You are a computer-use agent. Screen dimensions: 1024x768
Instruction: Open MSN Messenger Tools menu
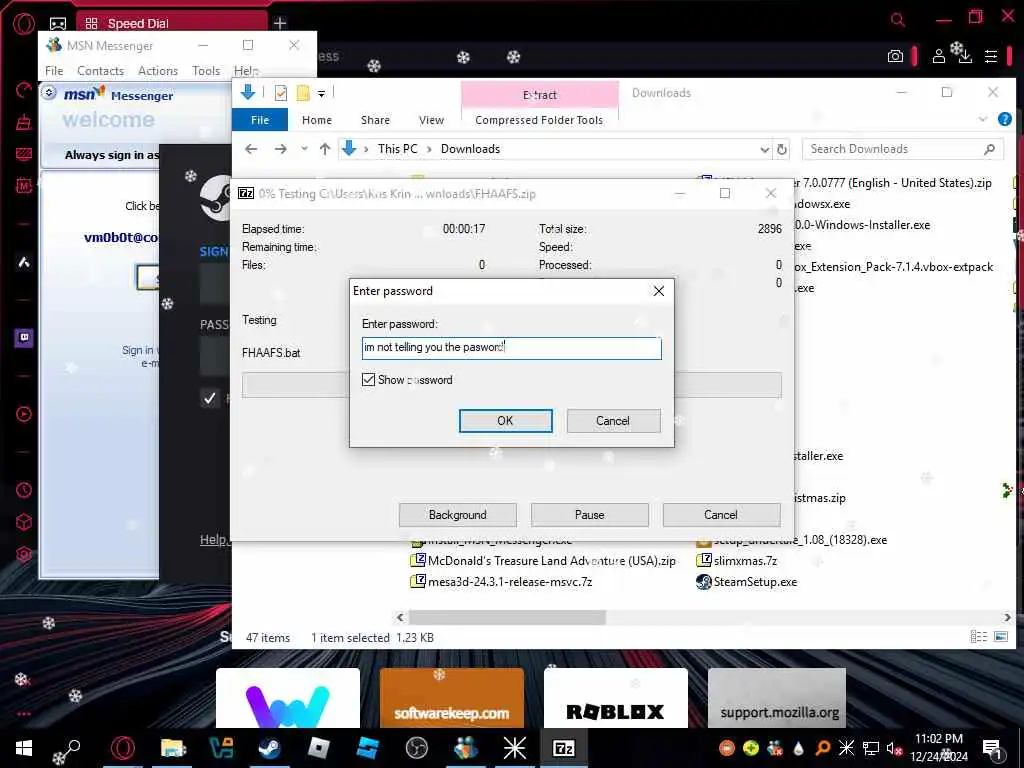[x=206, y=71]
